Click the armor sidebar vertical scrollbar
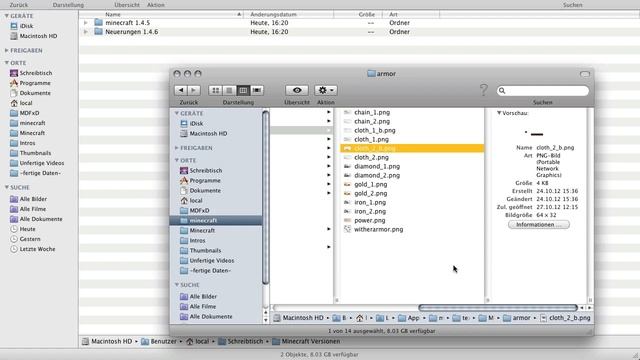The width and height of the screenshot is (640, 360). click(266, 197)
